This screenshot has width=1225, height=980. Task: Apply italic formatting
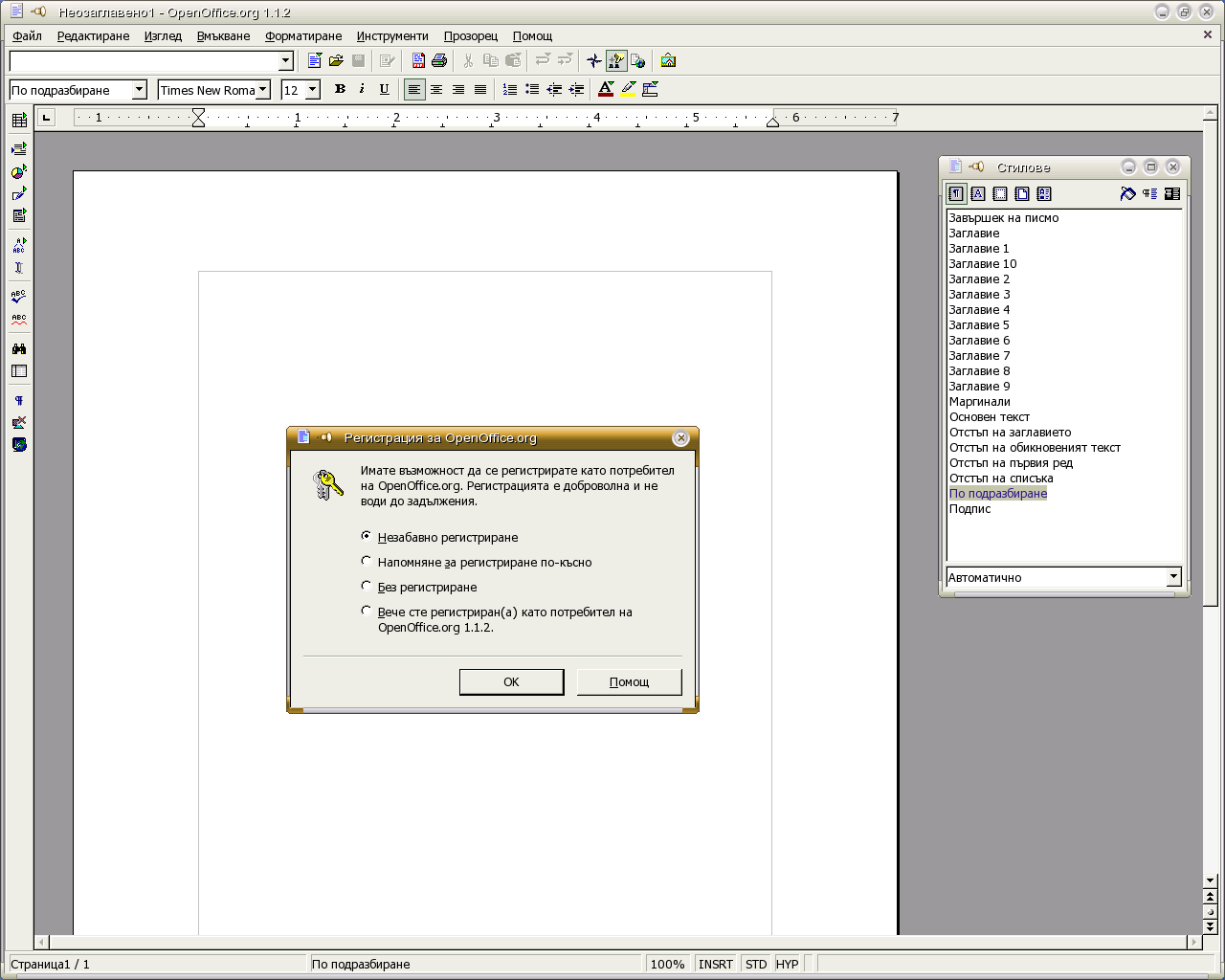pyautogui.click(x=362, y=89)
